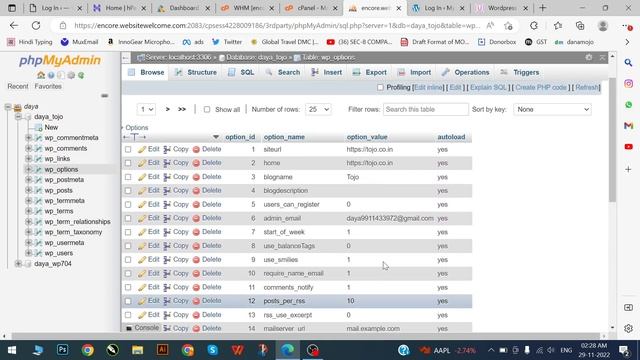
Task: Expand wp_users table node
Action: (29, 253)
